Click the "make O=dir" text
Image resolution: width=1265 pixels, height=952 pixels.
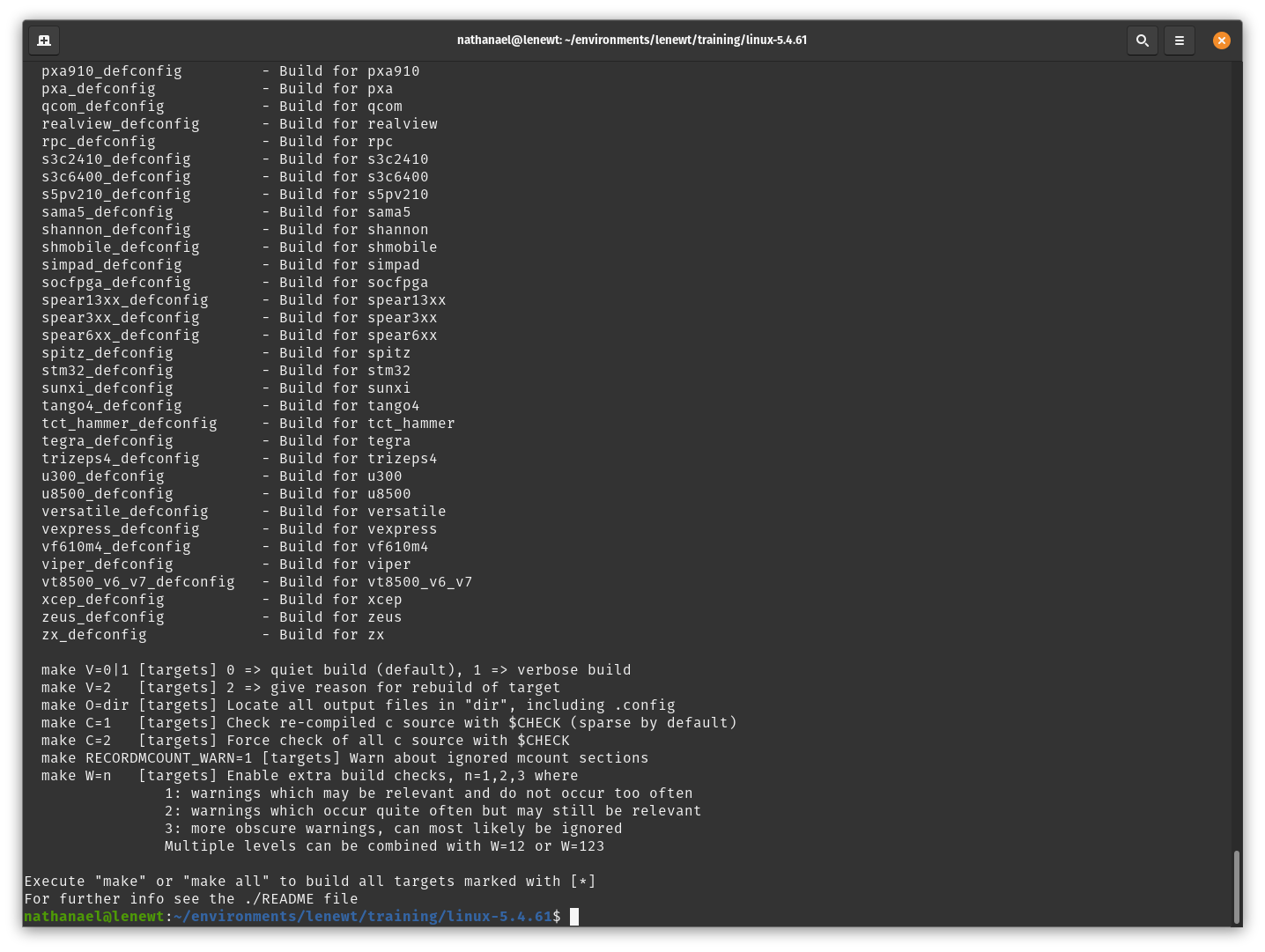[x=85, y=705]
